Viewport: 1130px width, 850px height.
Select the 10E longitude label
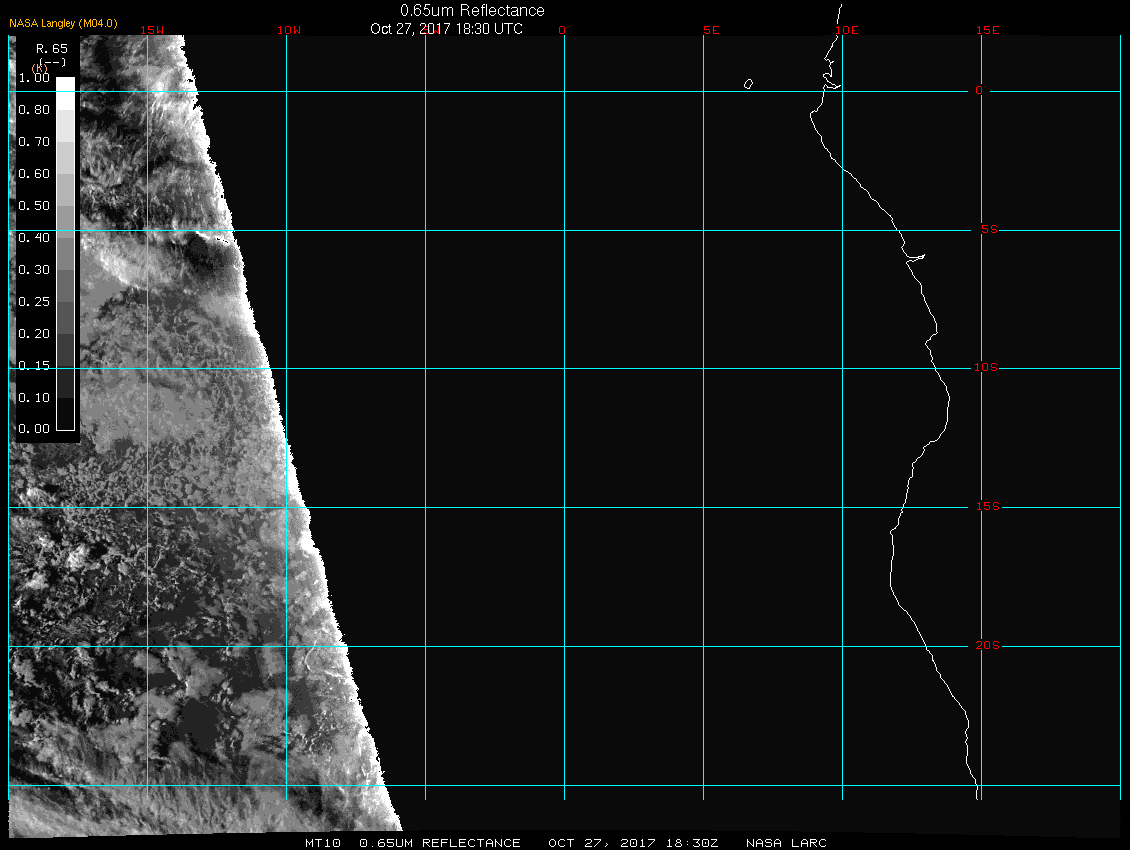point(846,30)
